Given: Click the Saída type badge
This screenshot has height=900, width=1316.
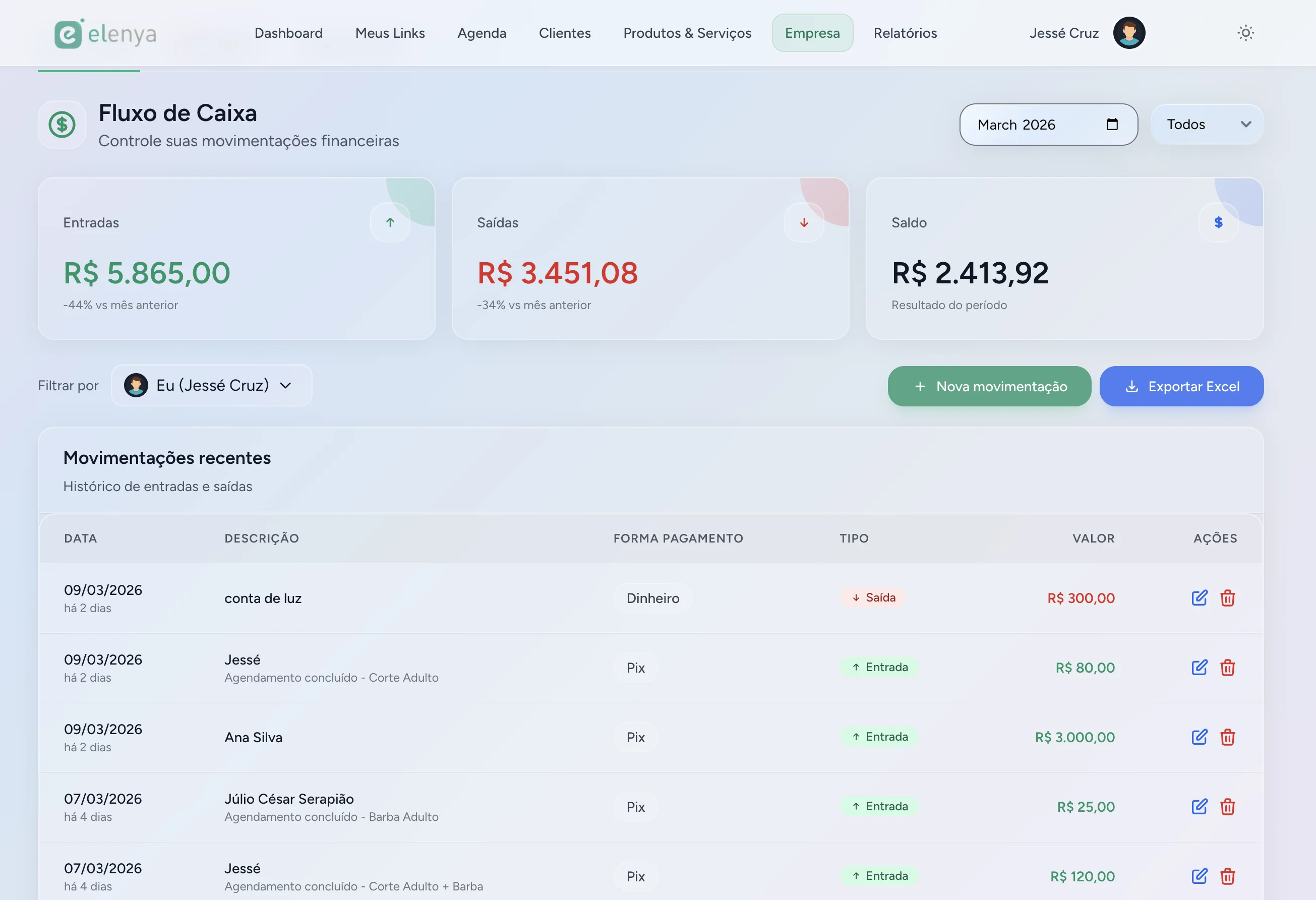Looking at the screenshot, I should tap(873, 597).
